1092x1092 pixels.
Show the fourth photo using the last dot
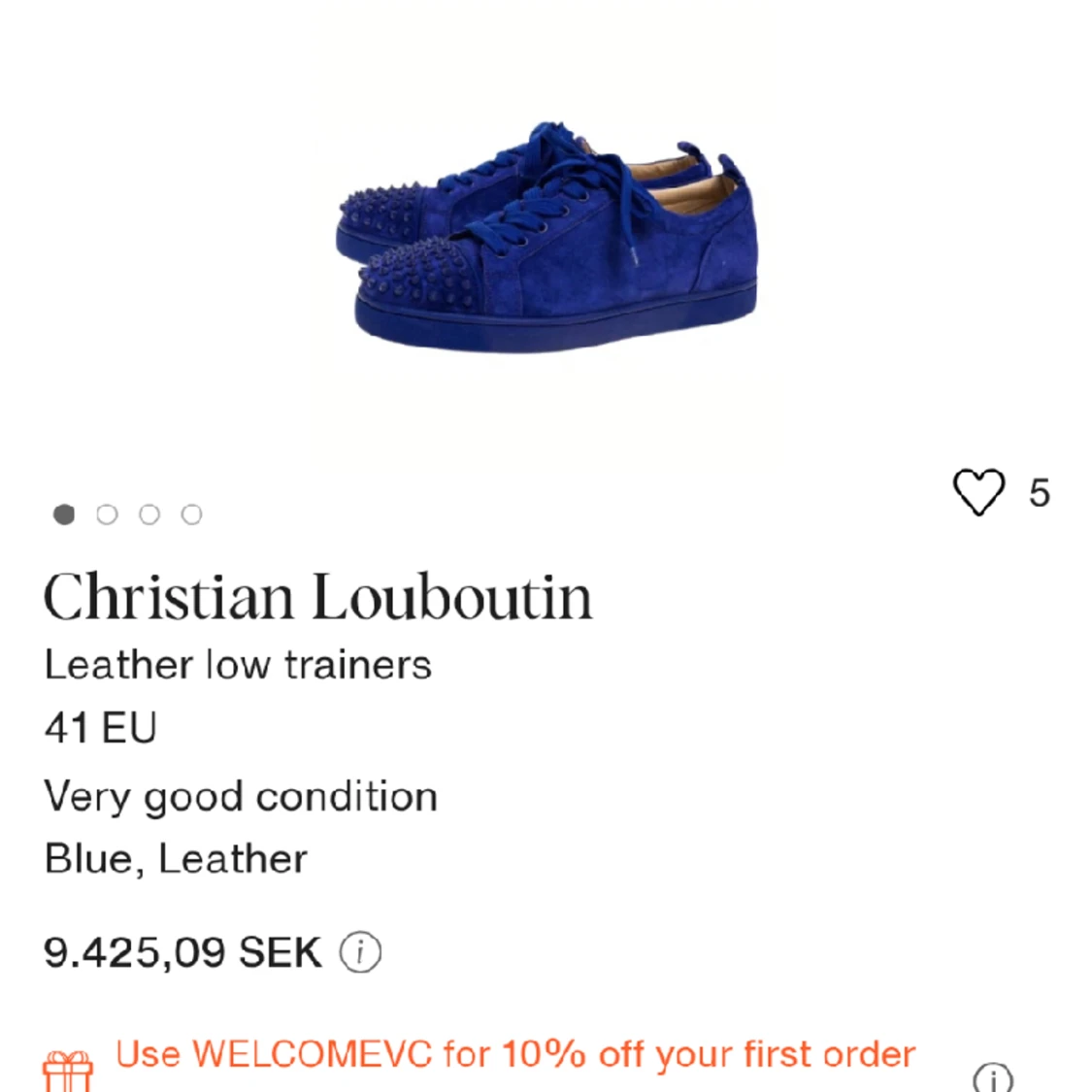[x=191, y=514]
